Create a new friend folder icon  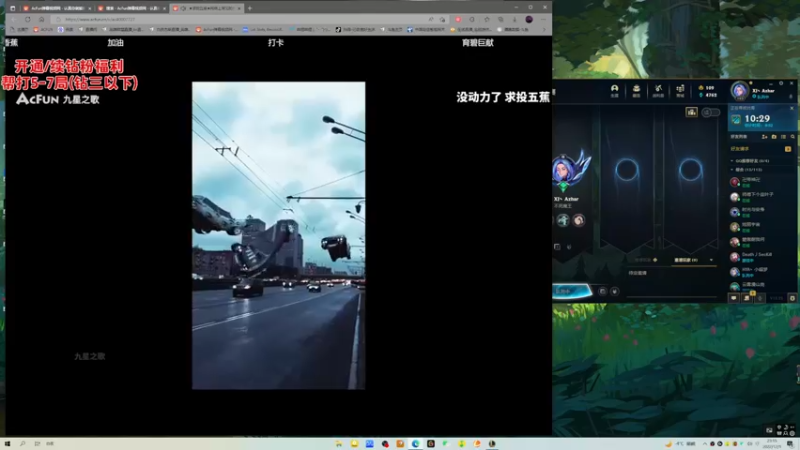774,137
